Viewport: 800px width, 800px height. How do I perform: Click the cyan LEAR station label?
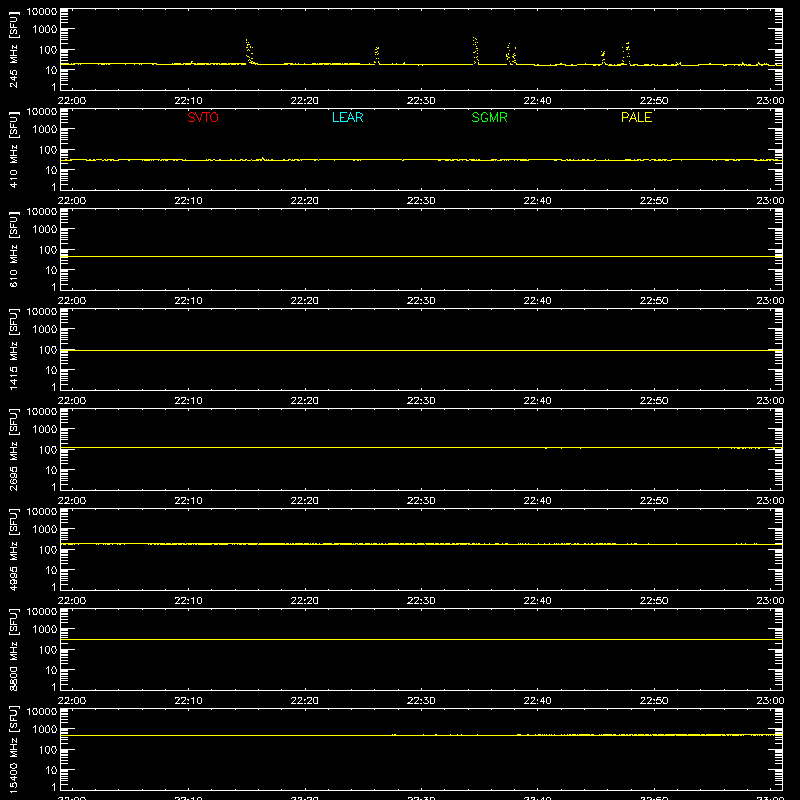347,117
